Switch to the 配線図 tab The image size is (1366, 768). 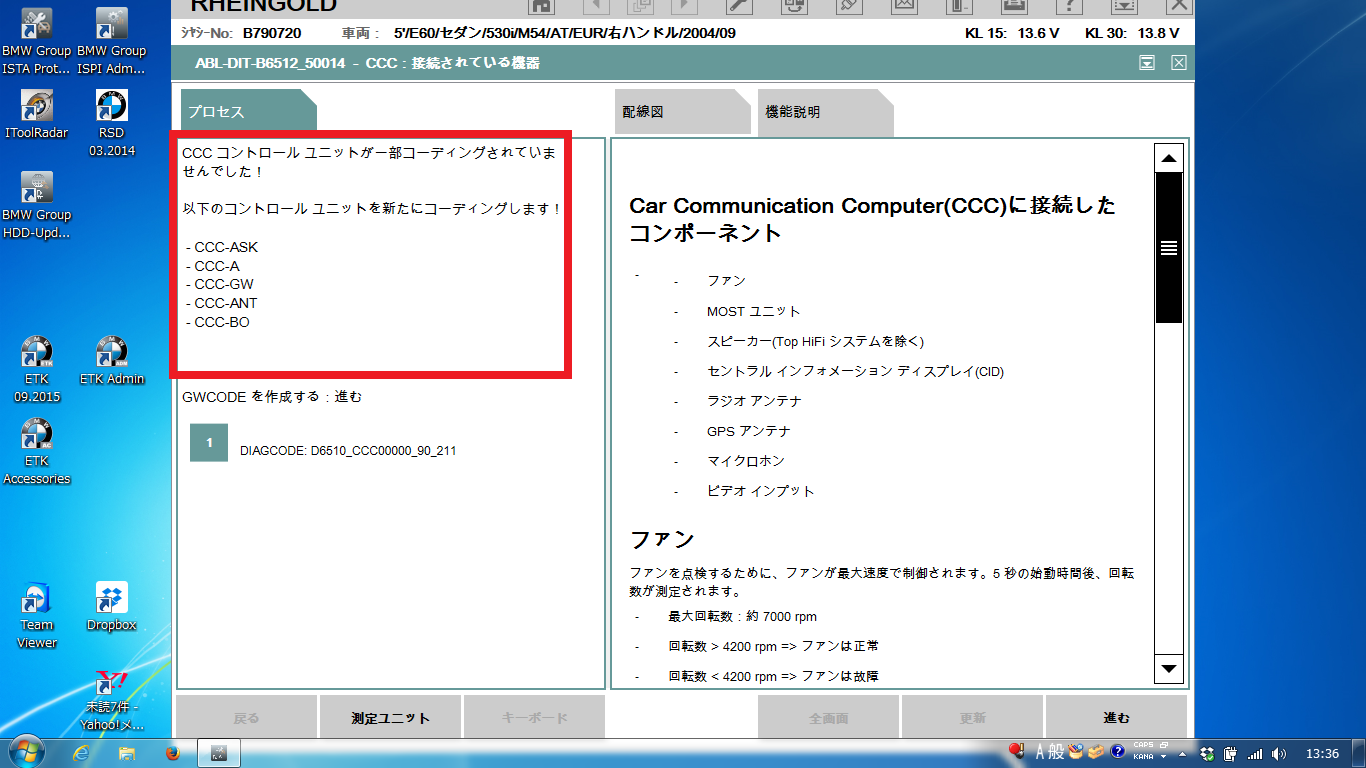(x=682, y=111)
